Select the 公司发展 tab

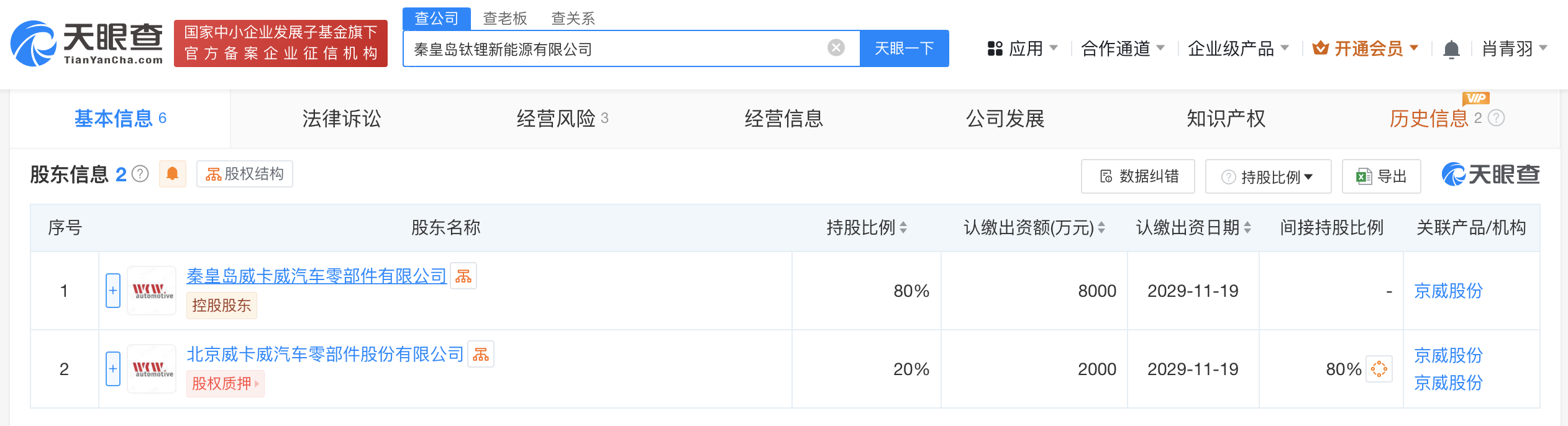point(1005,118)
